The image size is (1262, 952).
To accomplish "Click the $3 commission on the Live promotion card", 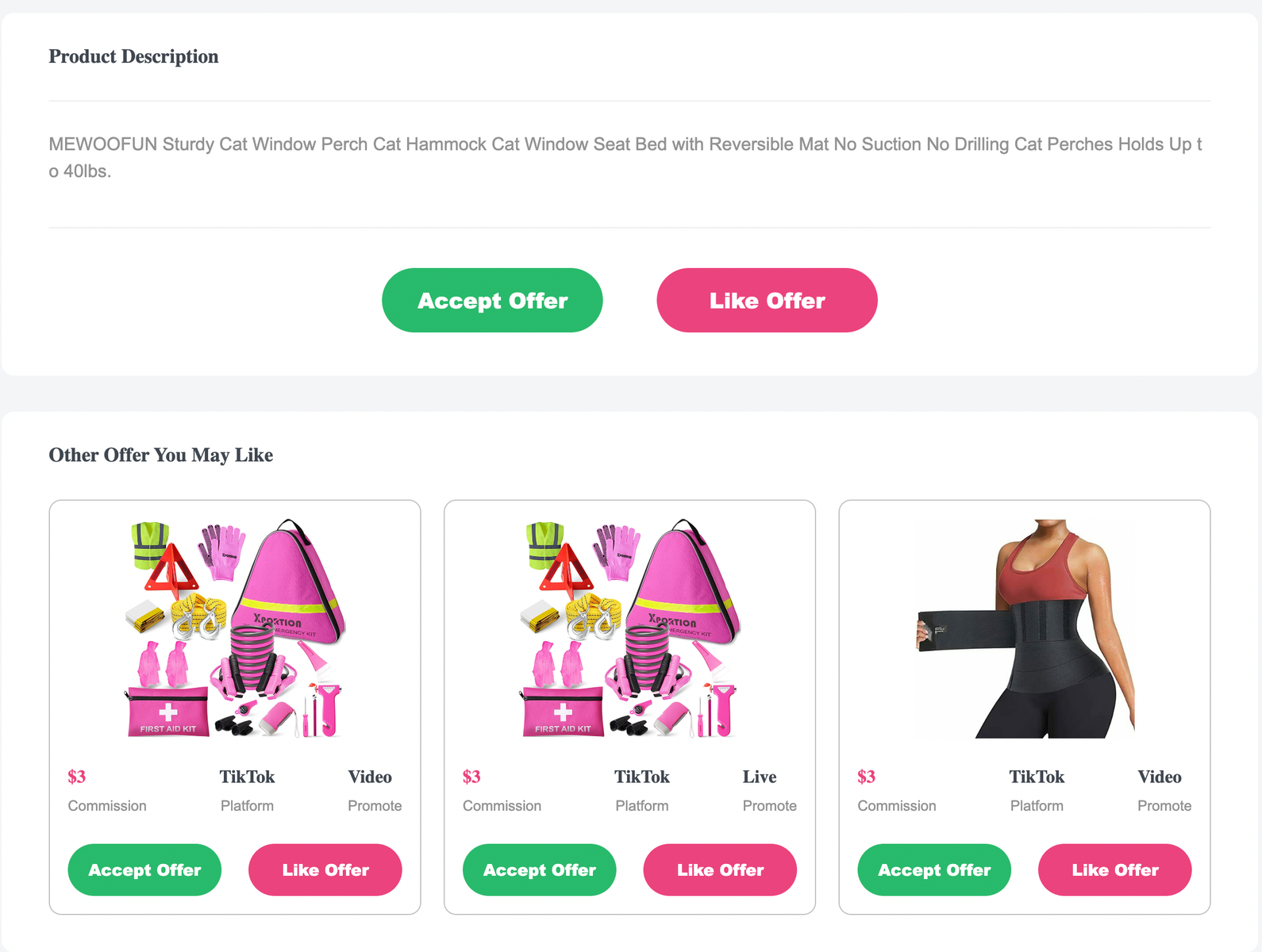I will (471, 777).
